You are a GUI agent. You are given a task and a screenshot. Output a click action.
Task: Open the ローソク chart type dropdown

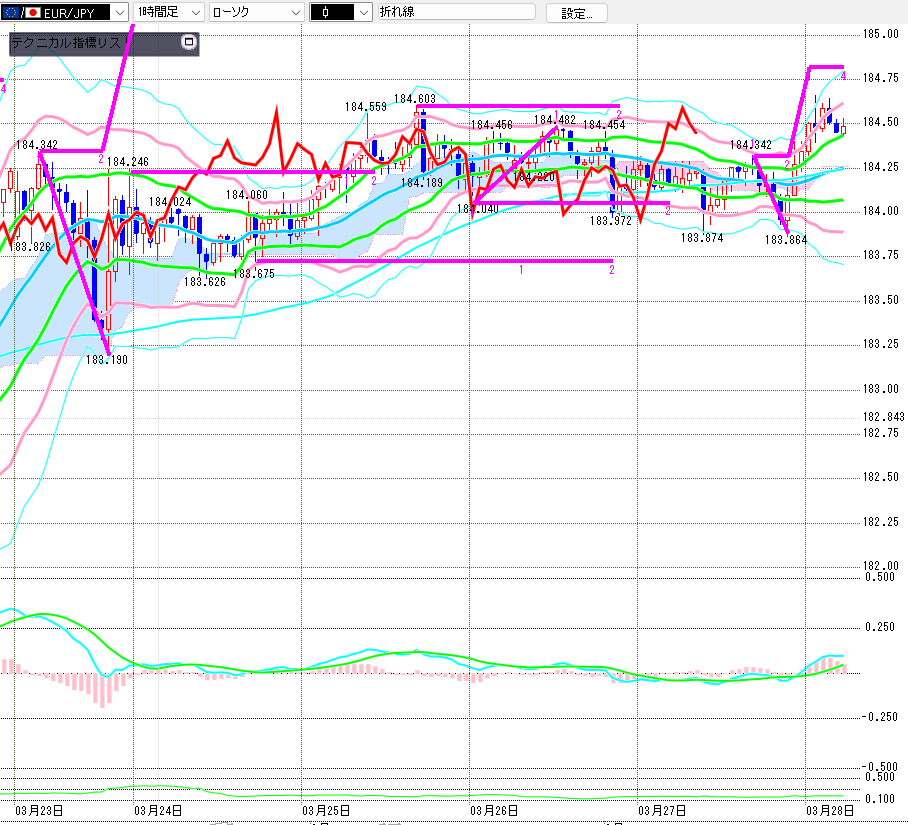tap(255, 12)
